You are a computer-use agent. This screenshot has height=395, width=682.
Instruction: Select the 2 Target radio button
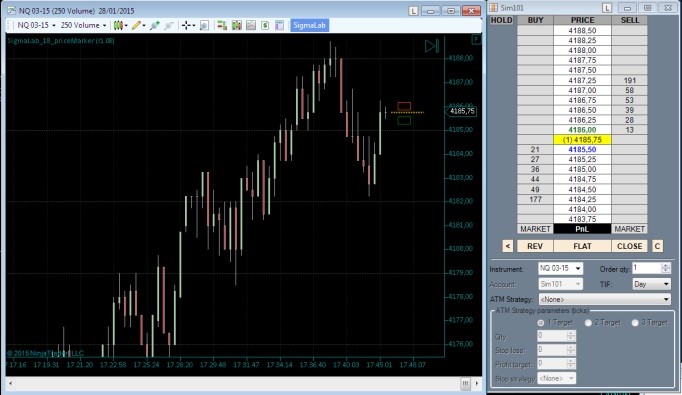pos(588,323)
